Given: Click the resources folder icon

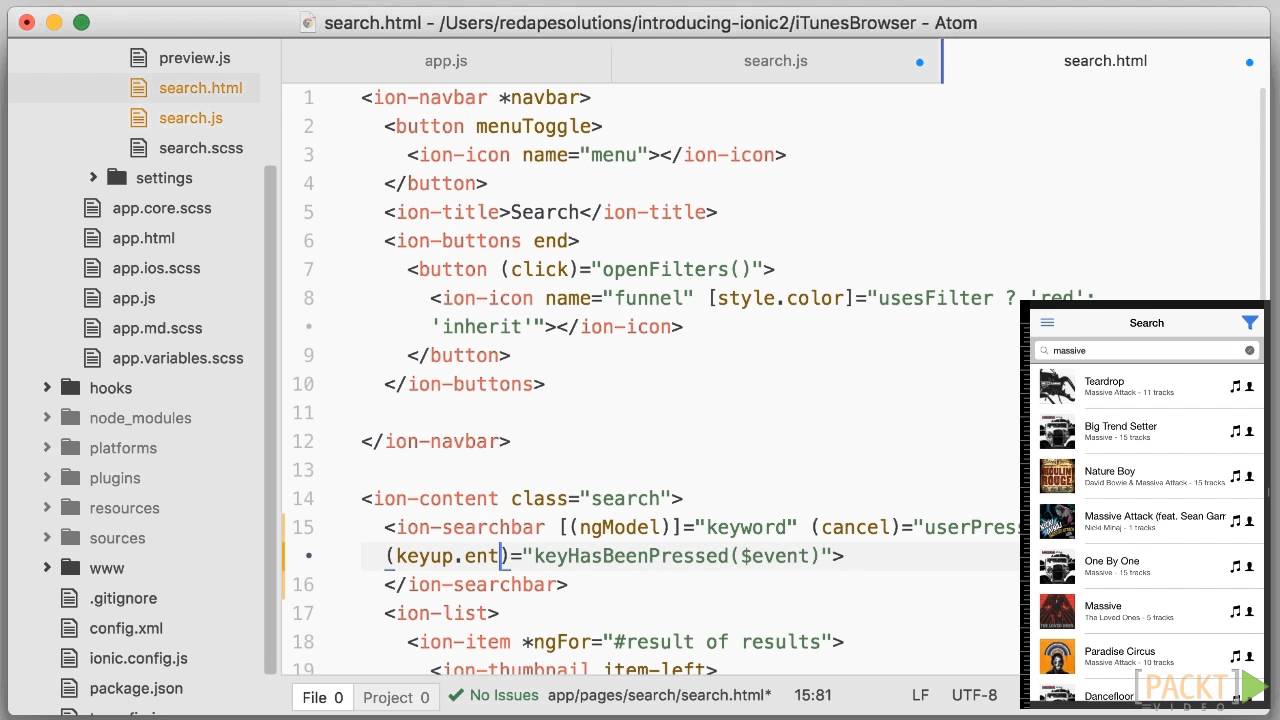Looking at the screenshot, I should coord(70,507).
